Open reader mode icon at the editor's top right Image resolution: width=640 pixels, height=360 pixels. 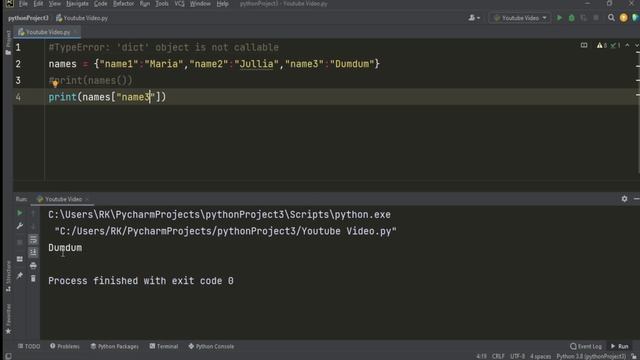[584, 45]
